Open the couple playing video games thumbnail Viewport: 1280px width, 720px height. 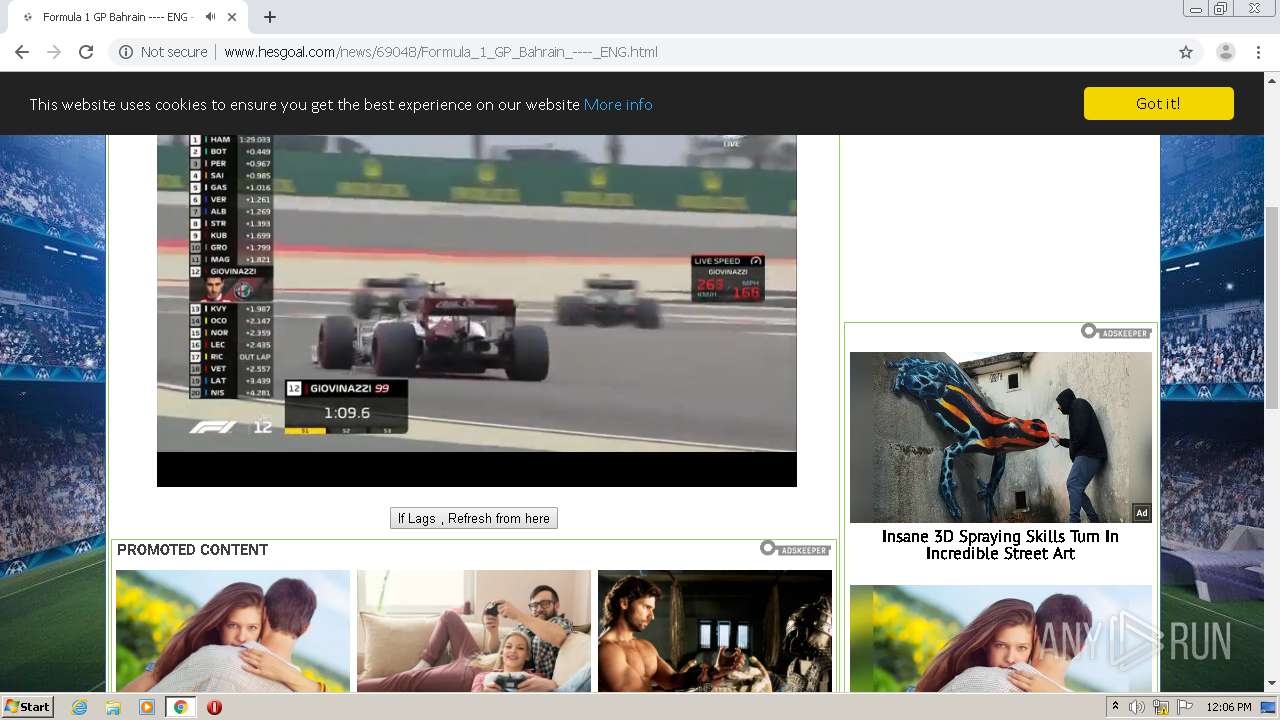pyautogui.click(x=474, y=631)
